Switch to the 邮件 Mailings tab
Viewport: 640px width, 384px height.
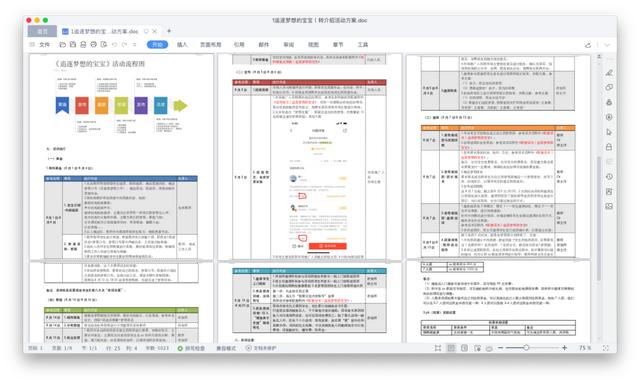tap(264, 44)
